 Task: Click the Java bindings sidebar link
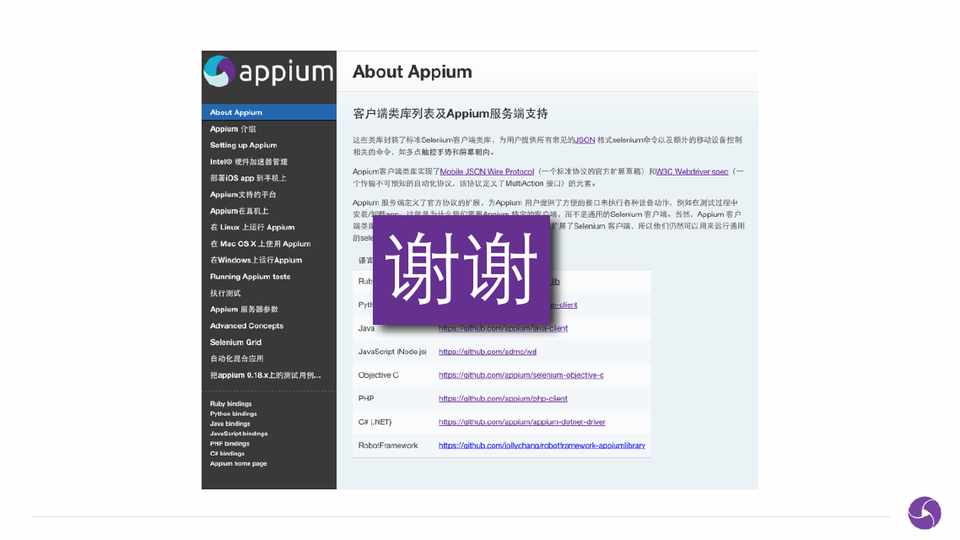tap(230, 424)
